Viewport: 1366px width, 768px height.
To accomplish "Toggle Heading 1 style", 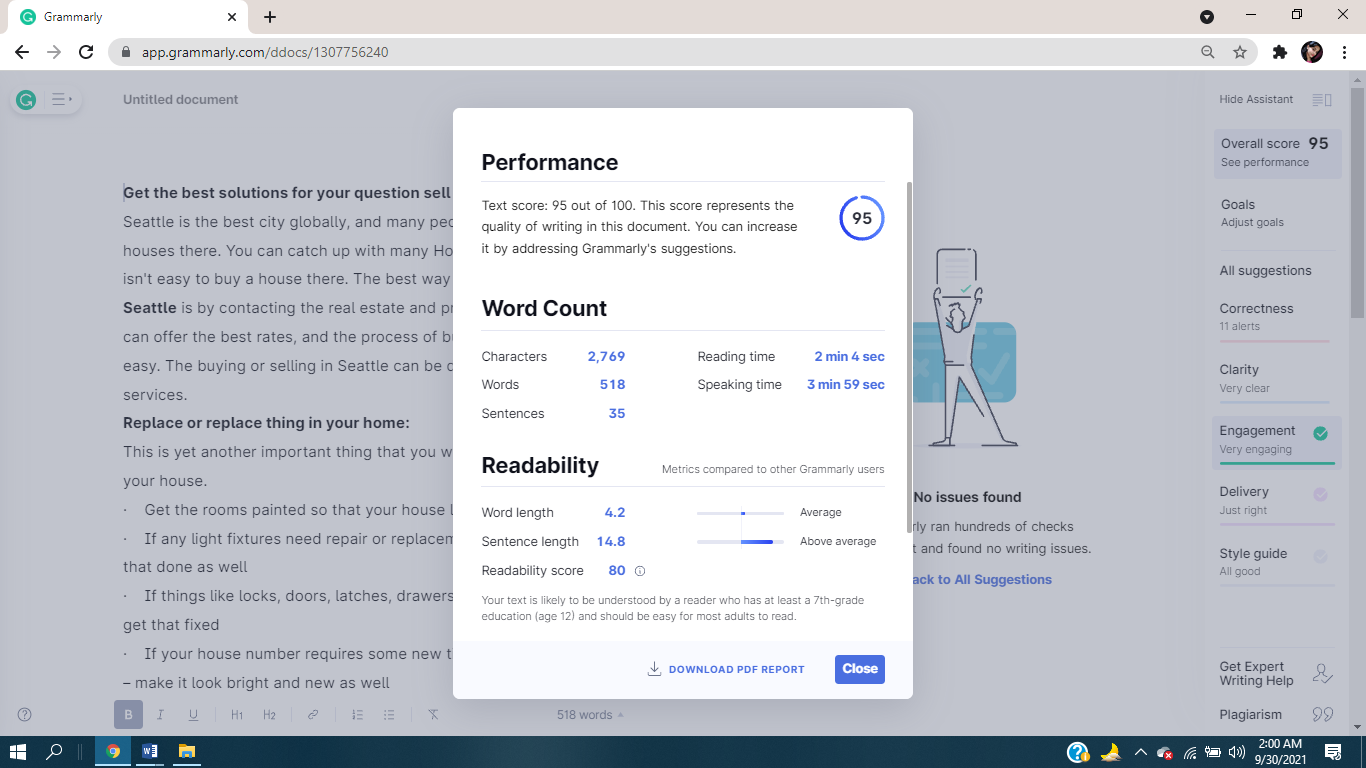I will (237, 715).
